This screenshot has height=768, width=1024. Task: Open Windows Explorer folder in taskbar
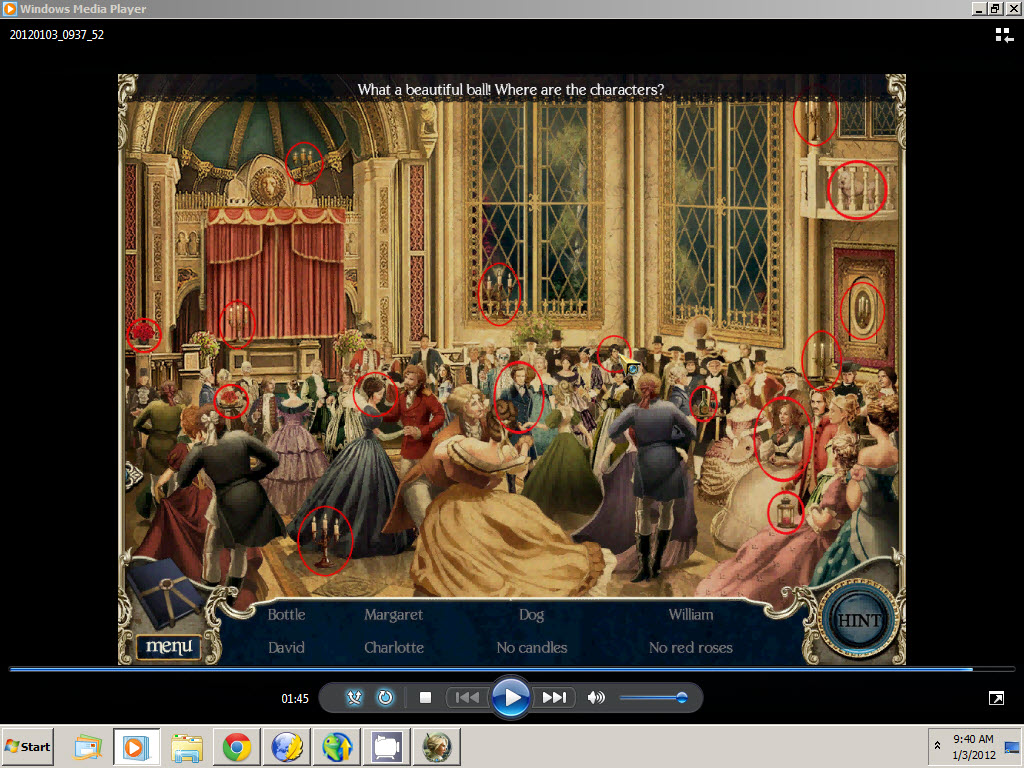click(x=186, y=747)
